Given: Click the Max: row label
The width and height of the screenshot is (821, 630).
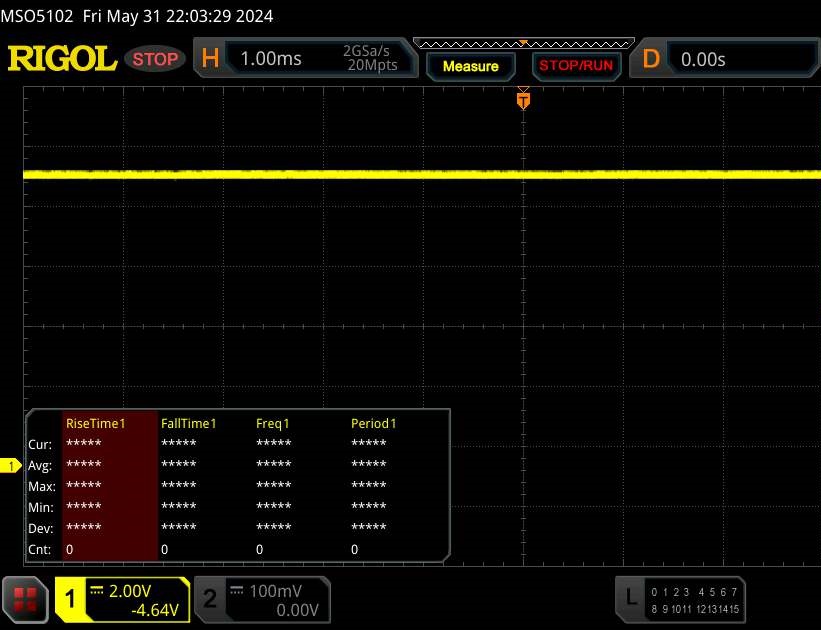Looking at the screenshot, I should coord(42,487).
